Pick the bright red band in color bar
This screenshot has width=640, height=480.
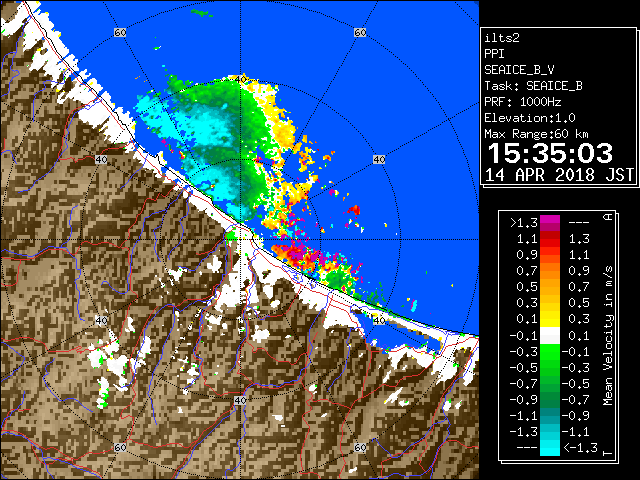click(x=550, y=242)
